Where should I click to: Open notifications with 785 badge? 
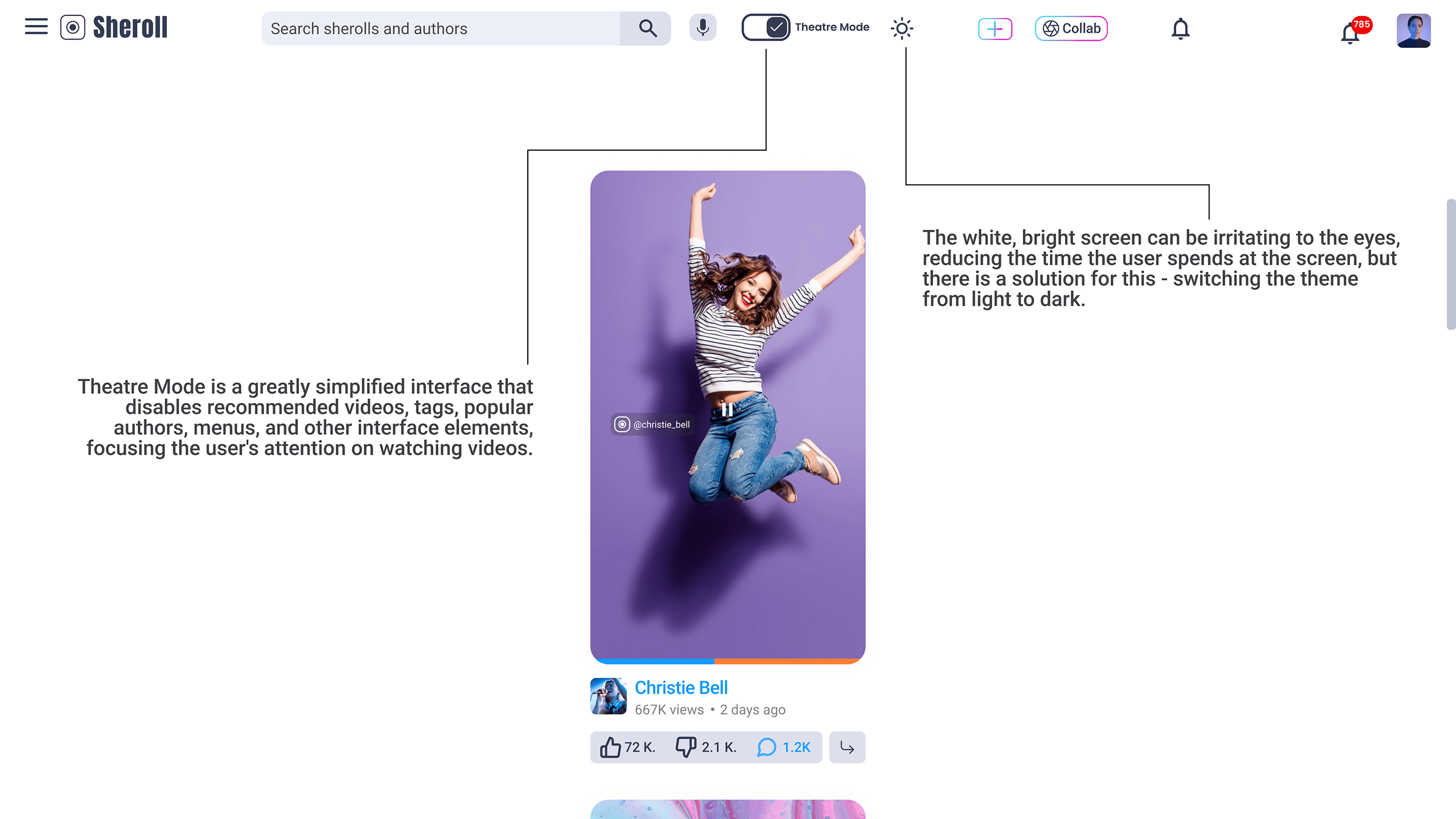[x=1351, y=33]
